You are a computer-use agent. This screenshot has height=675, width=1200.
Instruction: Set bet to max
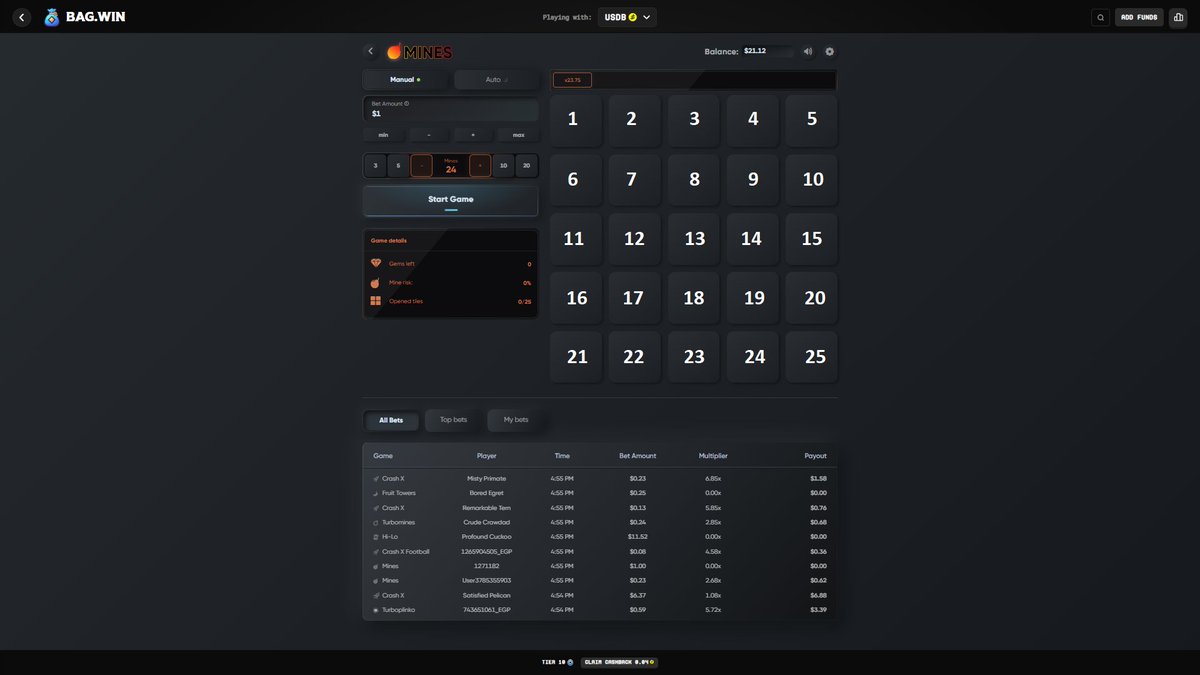coord(518,135)
